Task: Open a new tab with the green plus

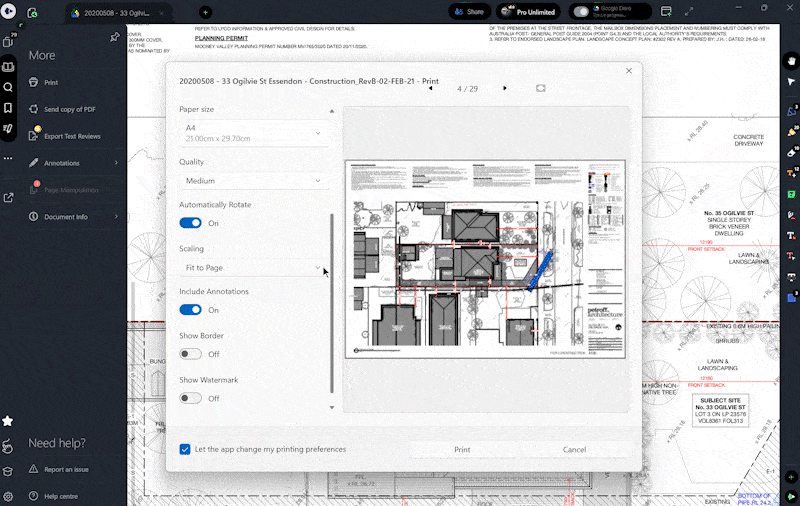Action: tap(206, 12)
